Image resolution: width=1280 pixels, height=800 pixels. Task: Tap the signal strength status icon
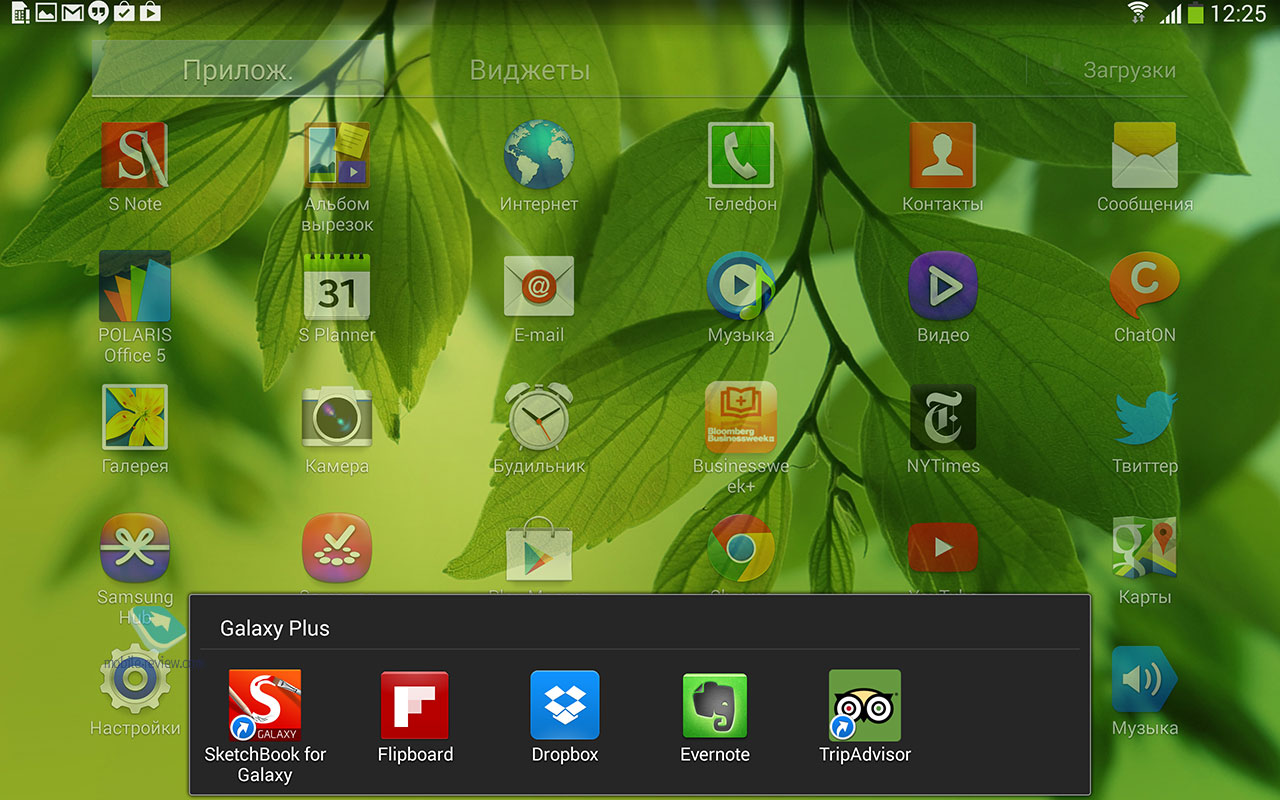coord(1170,13)
